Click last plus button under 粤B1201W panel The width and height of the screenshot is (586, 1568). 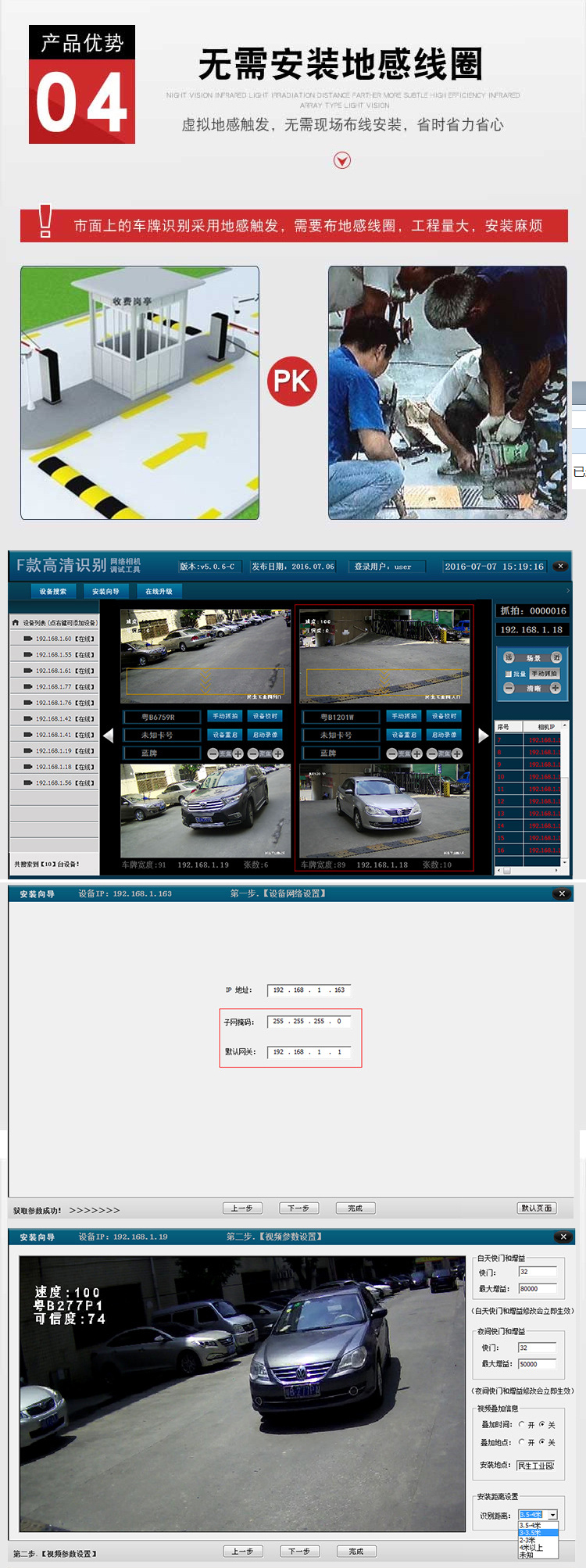coord(457,754)
